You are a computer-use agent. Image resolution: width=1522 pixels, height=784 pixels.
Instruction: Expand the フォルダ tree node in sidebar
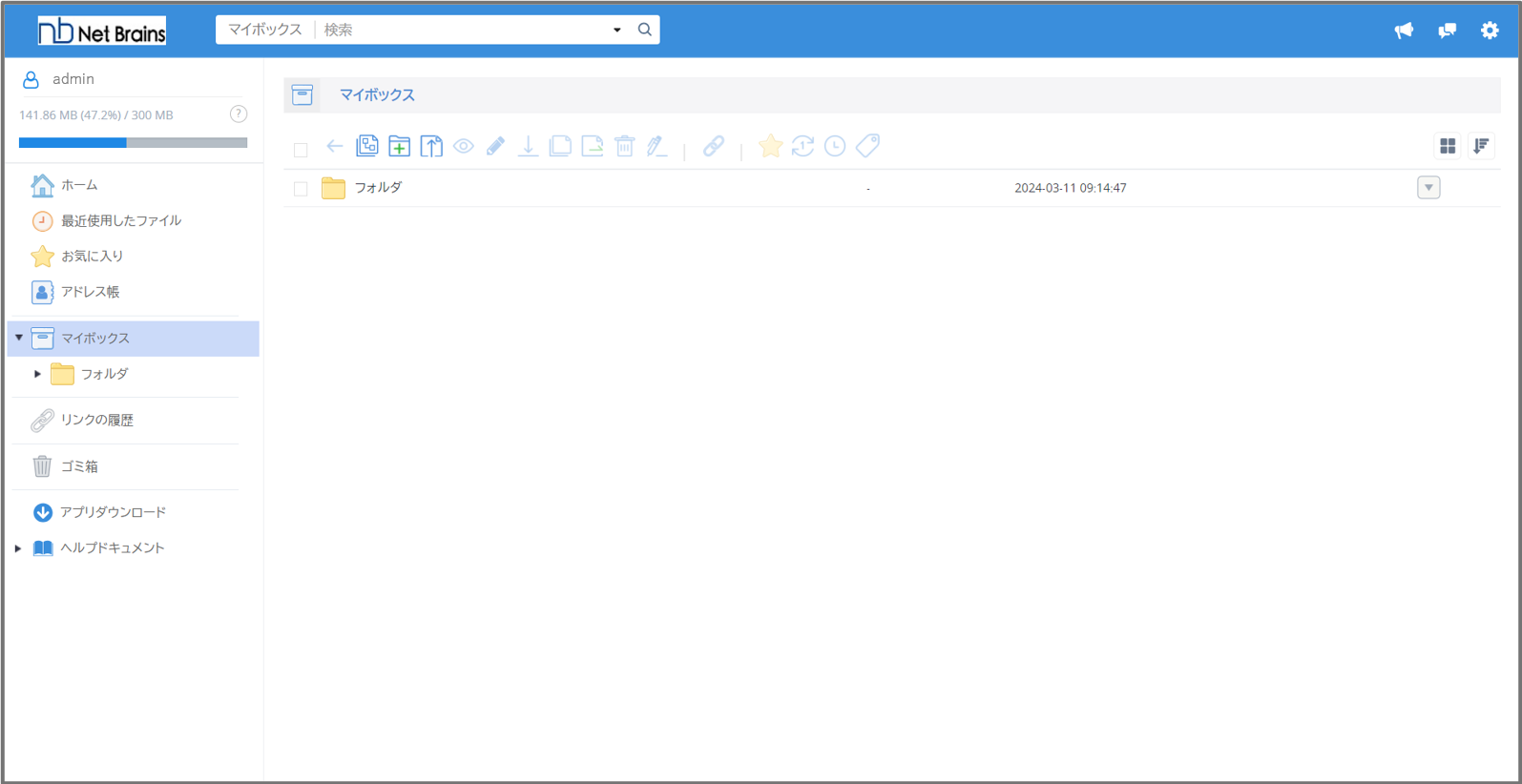point(37,374)
